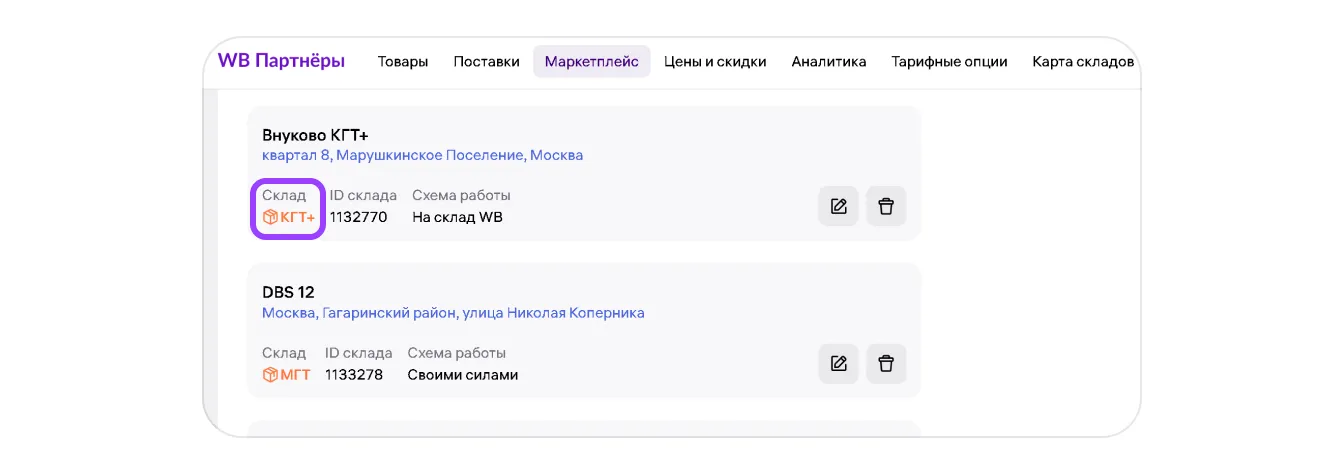Switch to the Поставки tab
The image size is (1344, 474).
click(x=486, y=62)
